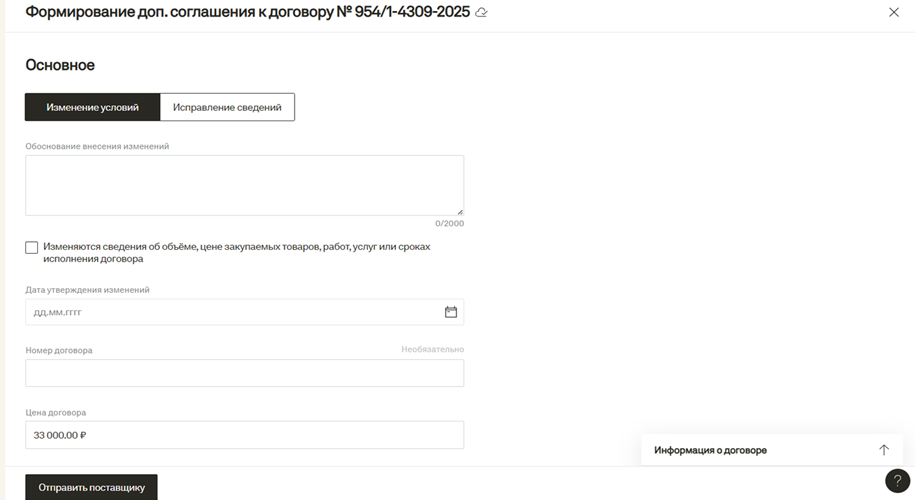This screenshot has height=500, width=915.
Task: Select the Цена договора field showing 33 000.00 ₽
Action: point(244,435)
